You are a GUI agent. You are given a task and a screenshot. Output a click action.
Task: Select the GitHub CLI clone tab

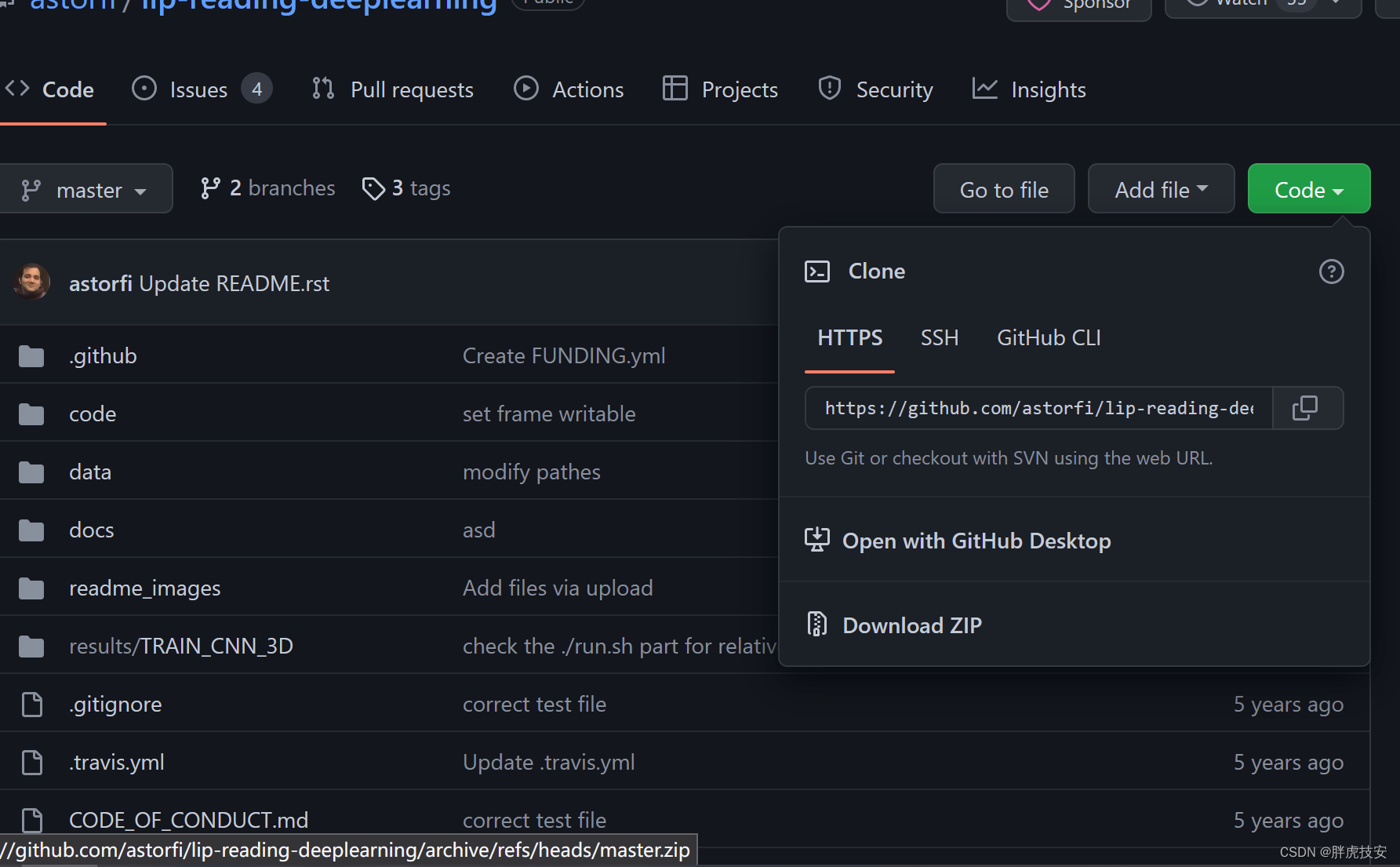pos(1049,338)
